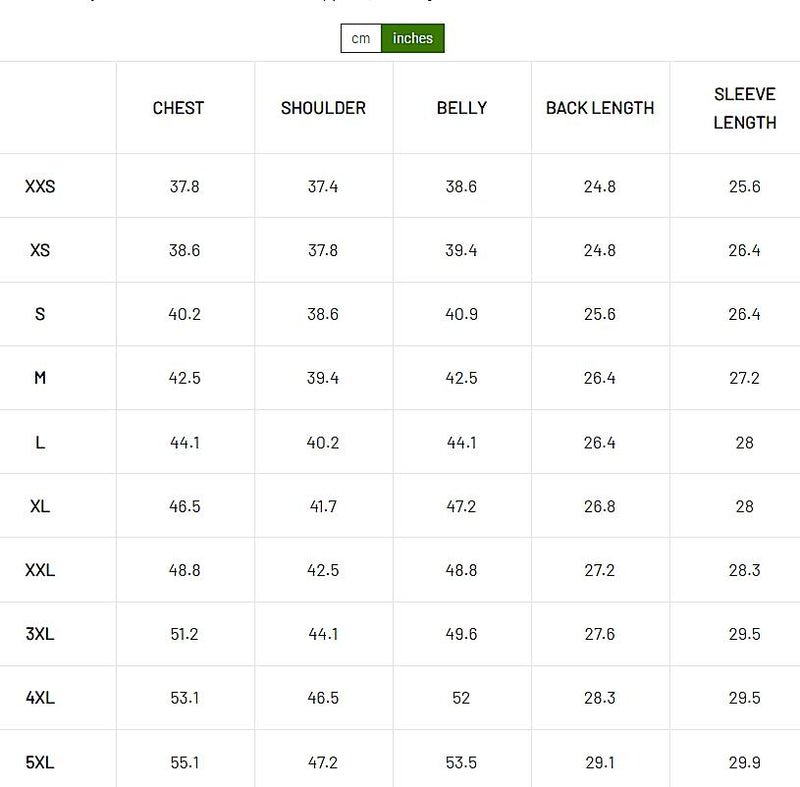
Task: Click the SLEEVE LENGTH column header
Action: click(x=744, y=108)
